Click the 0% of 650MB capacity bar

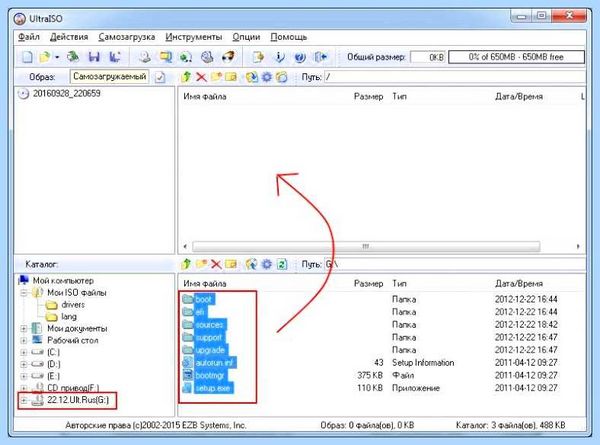click(516, 57)
